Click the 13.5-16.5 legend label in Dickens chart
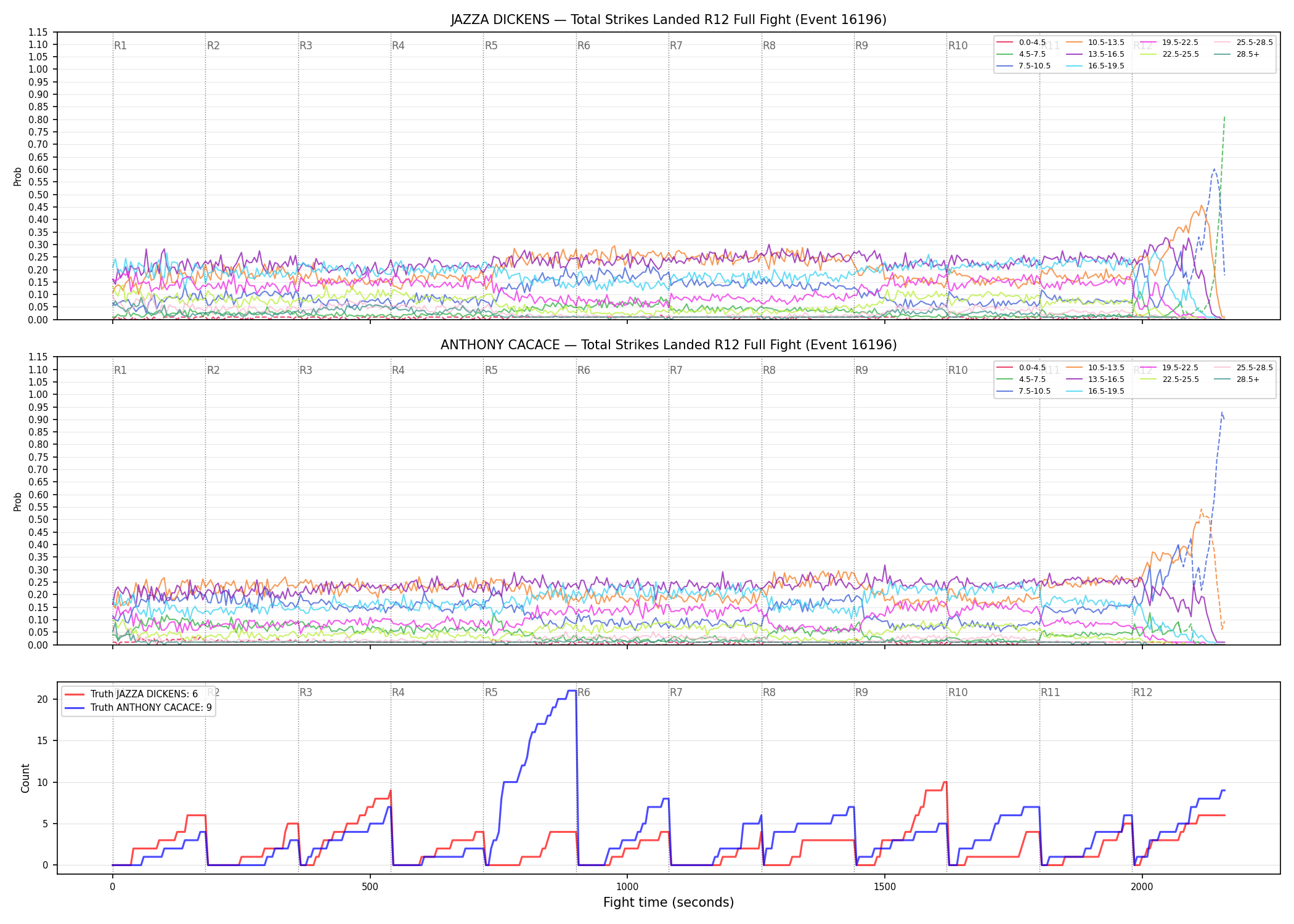The height and width of the screenshot is (924, 1294). pos(1106,54)
